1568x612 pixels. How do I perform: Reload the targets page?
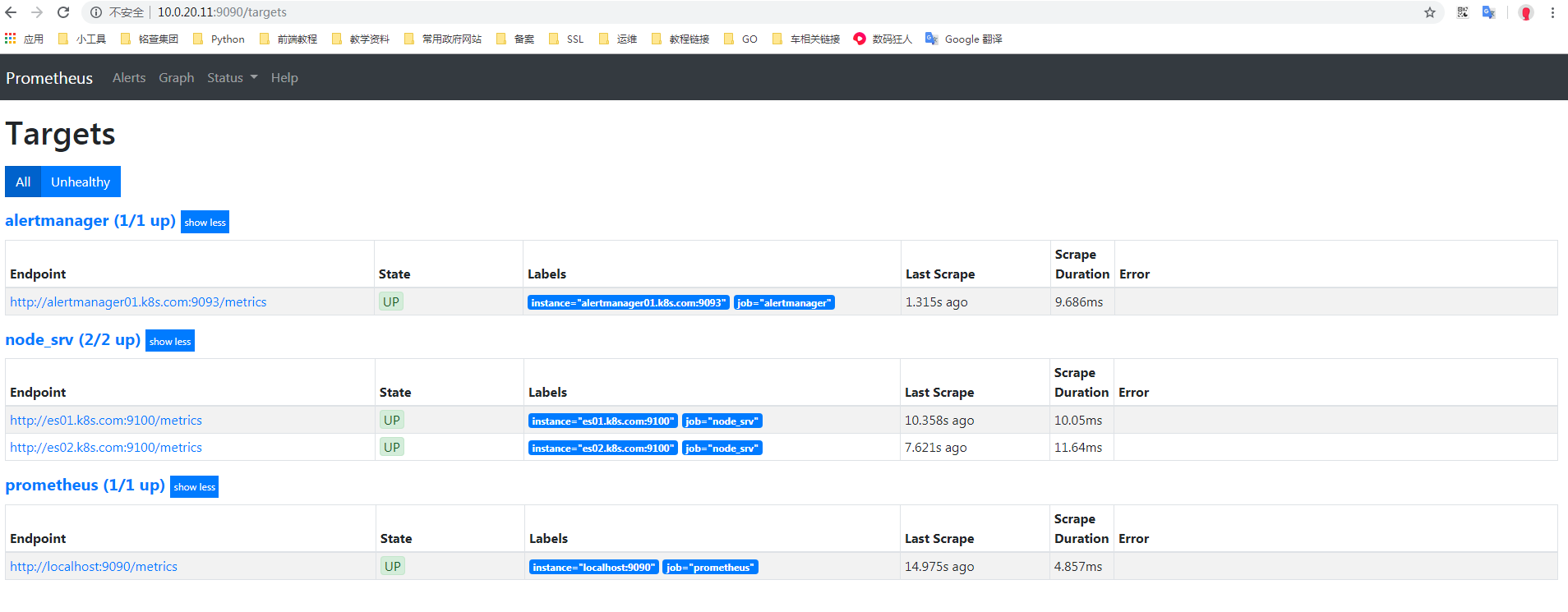tap(63, 12)
